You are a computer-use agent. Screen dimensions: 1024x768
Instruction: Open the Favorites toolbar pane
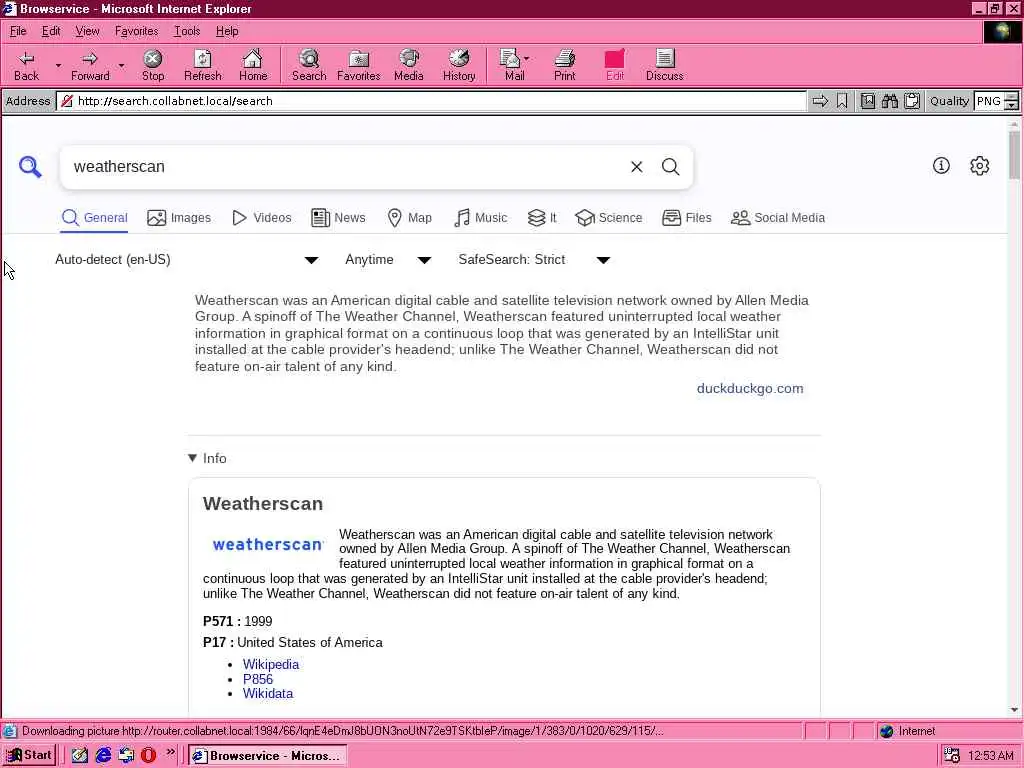pos(359,65)
